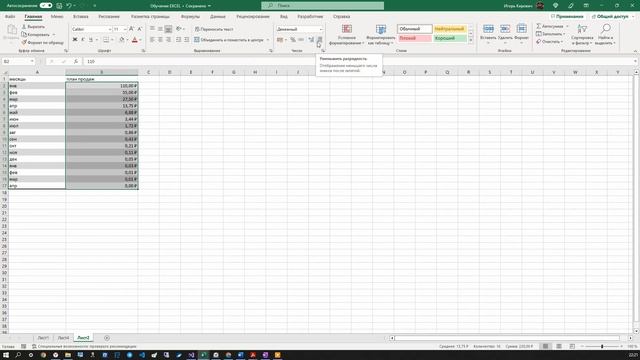Screen dimensions: 640x360
Task: Click the zoom slider handle in status bar
Action: pos(602,347)
